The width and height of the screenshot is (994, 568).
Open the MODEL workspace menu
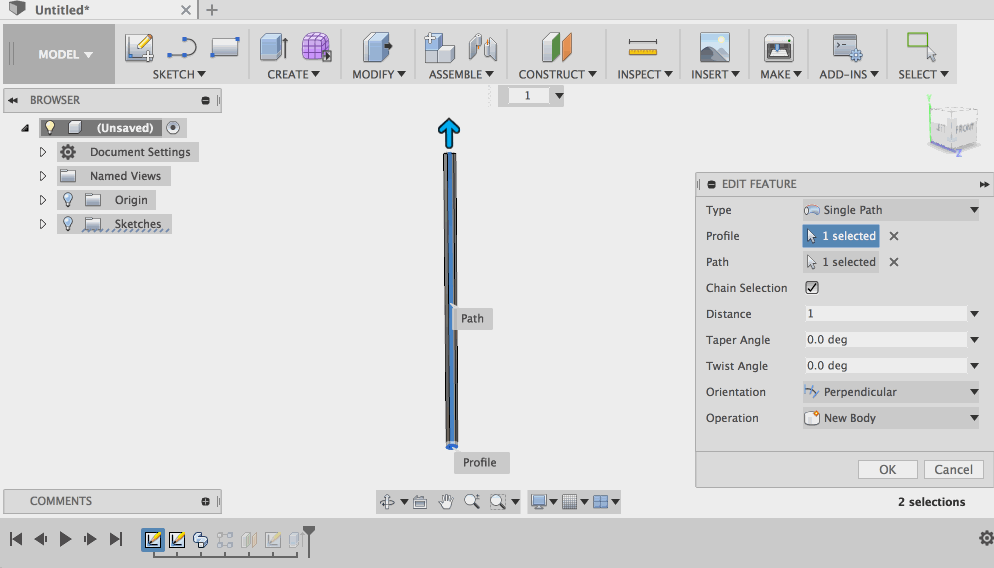click(65, 55)
